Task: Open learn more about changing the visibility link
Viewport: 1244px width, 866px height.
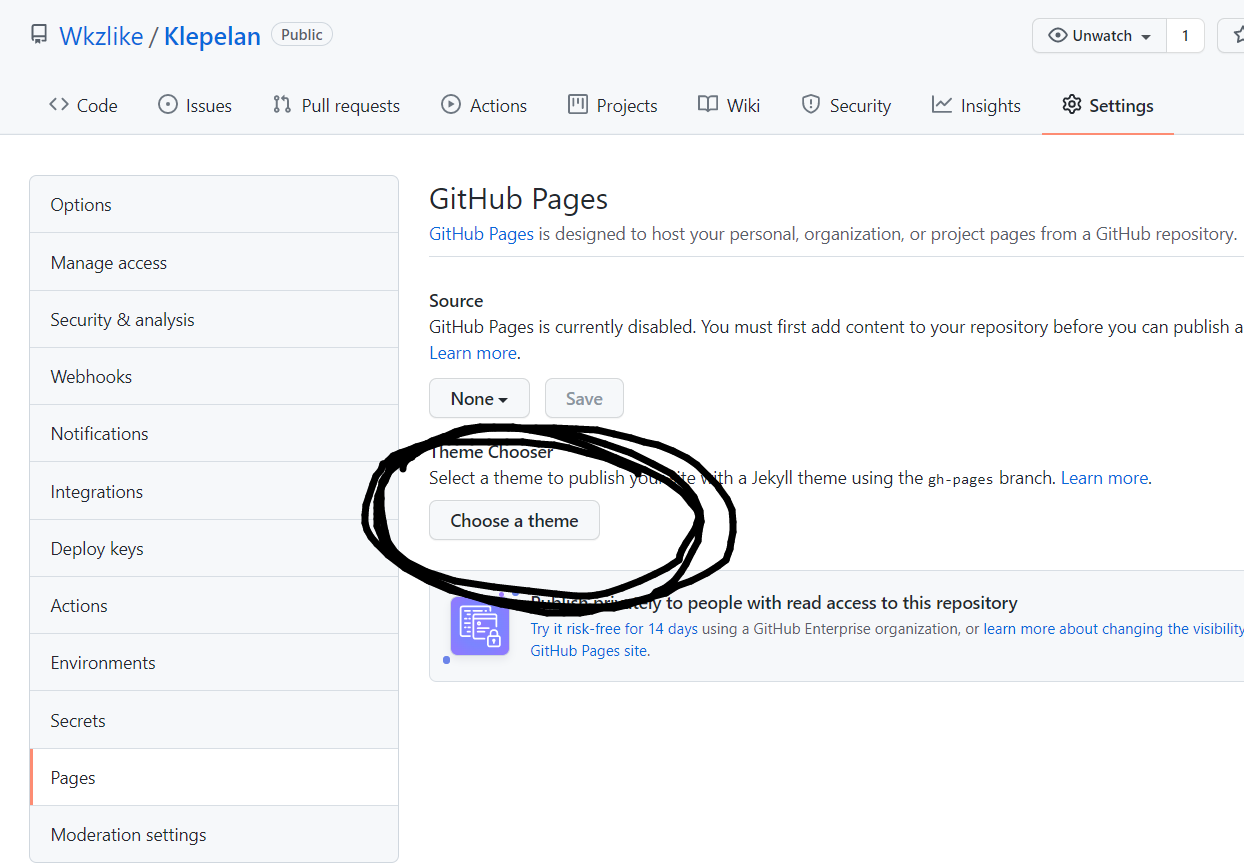Action: click(1114, 629)
